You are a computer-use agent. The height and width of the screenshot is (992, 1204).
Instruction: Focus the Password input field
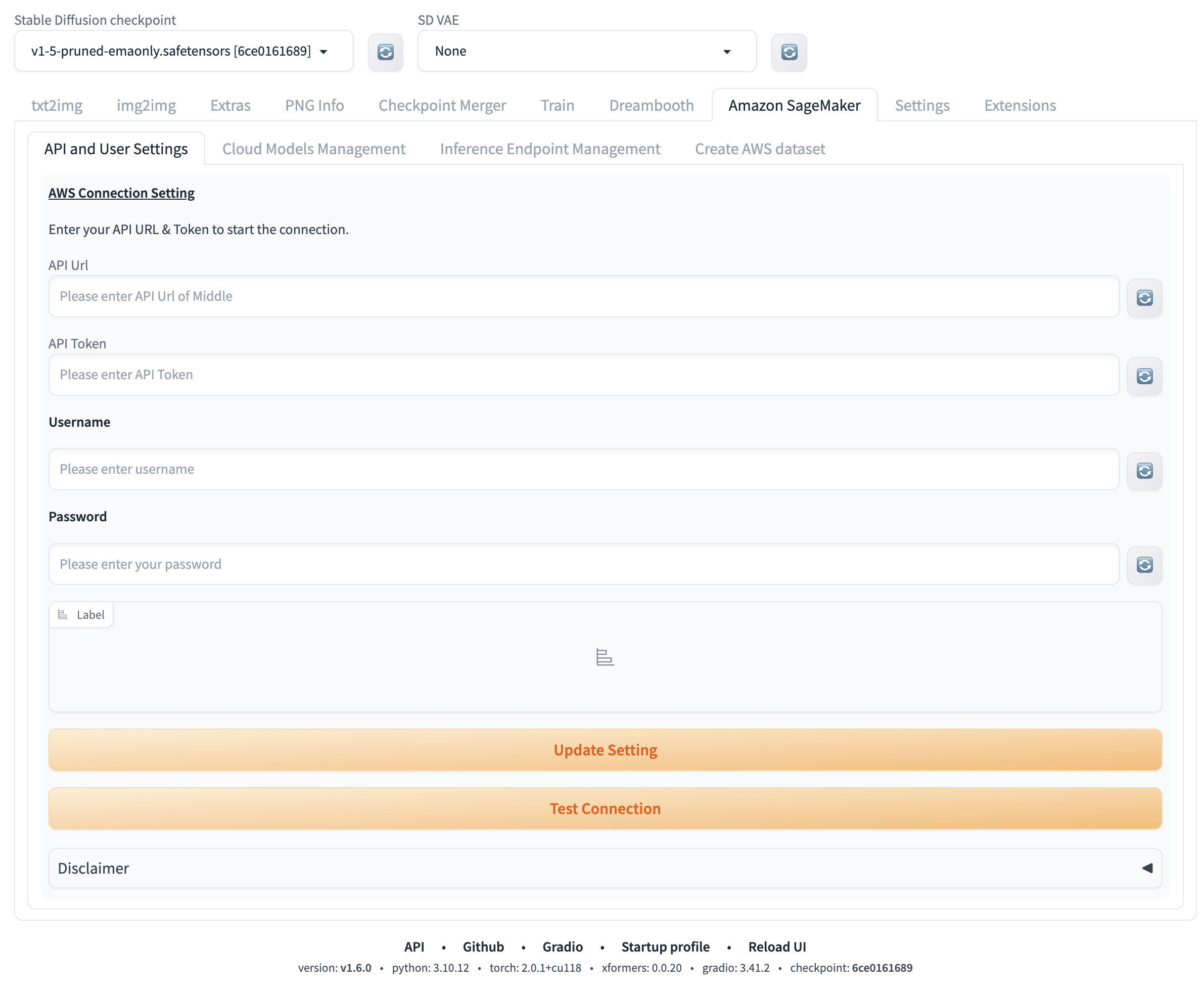pos(583,563)
